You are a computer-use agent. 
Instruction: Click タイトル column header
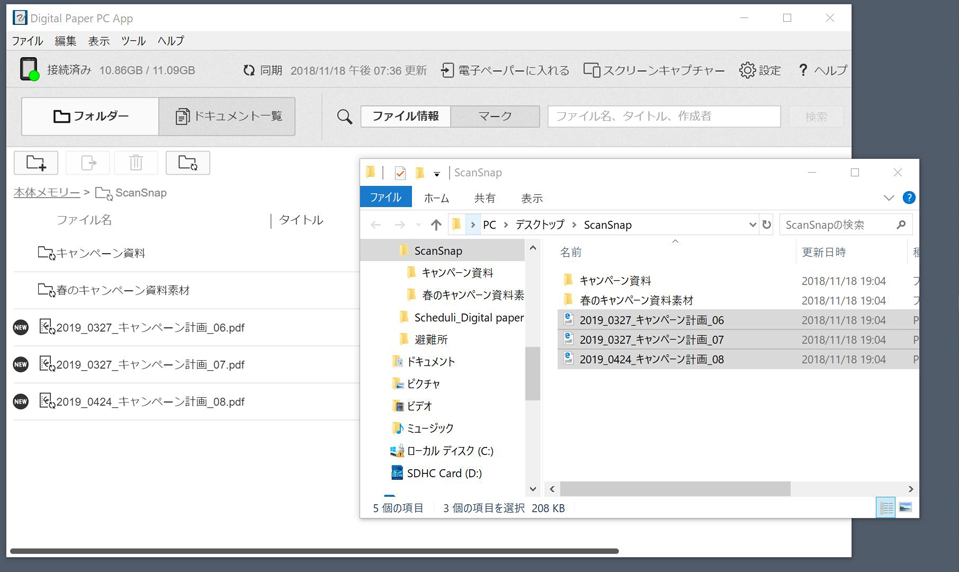301,220
